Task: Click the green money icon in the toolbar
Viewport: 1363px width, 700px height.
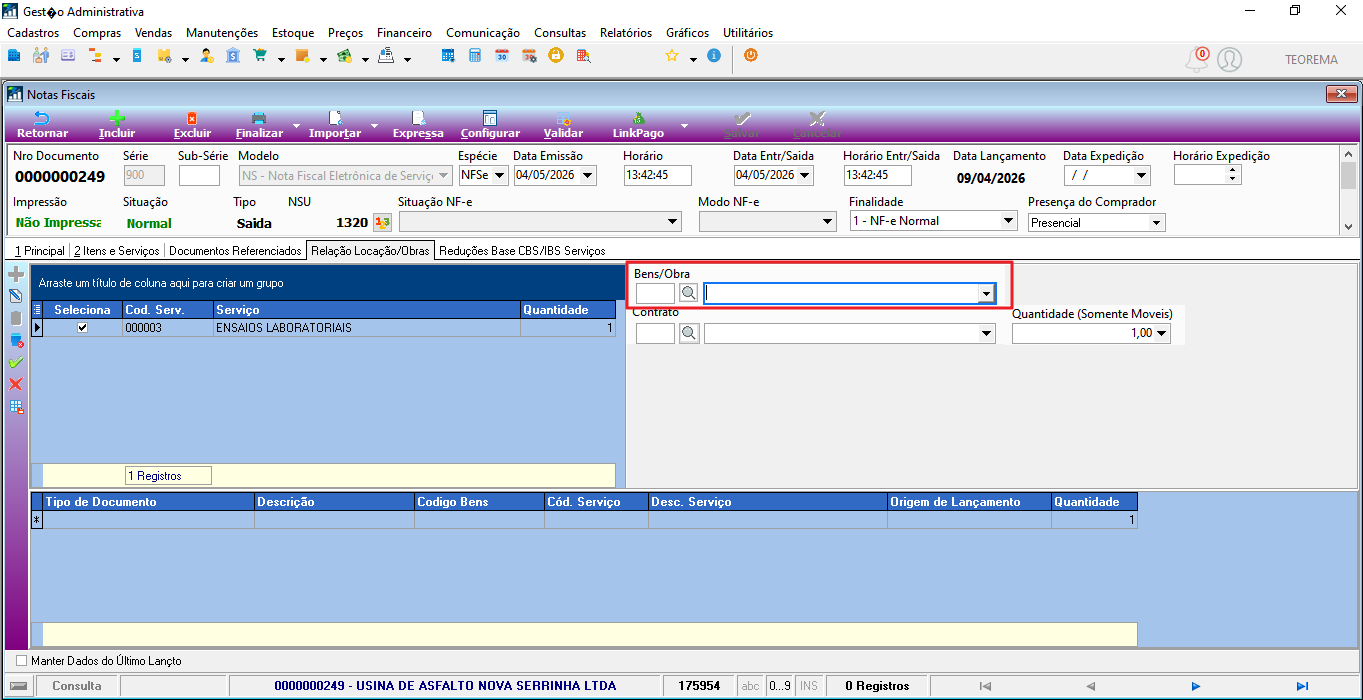Action: 344,56
